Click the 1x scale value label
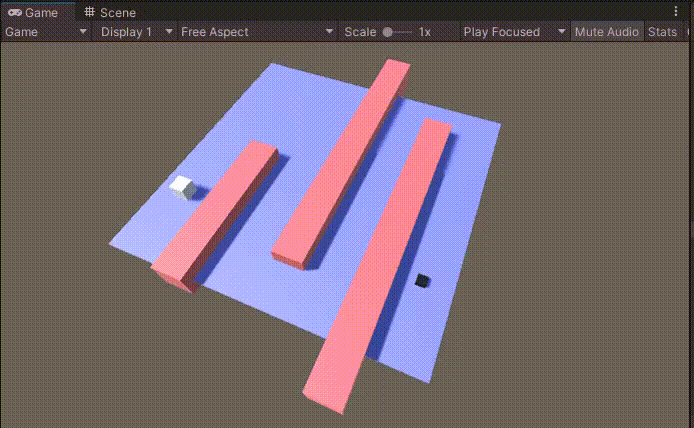Viewport: 694px width, 428px height. pos(425,32)
